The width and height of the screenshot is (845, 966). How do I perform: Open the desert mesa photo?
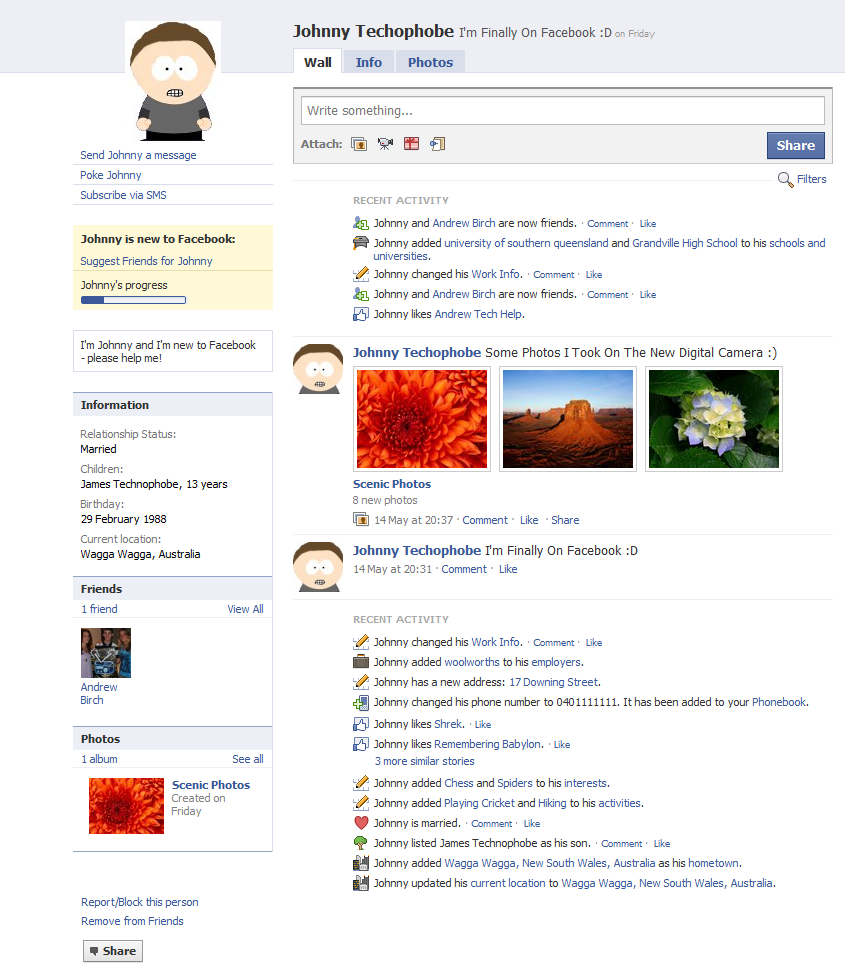(568, 419)
